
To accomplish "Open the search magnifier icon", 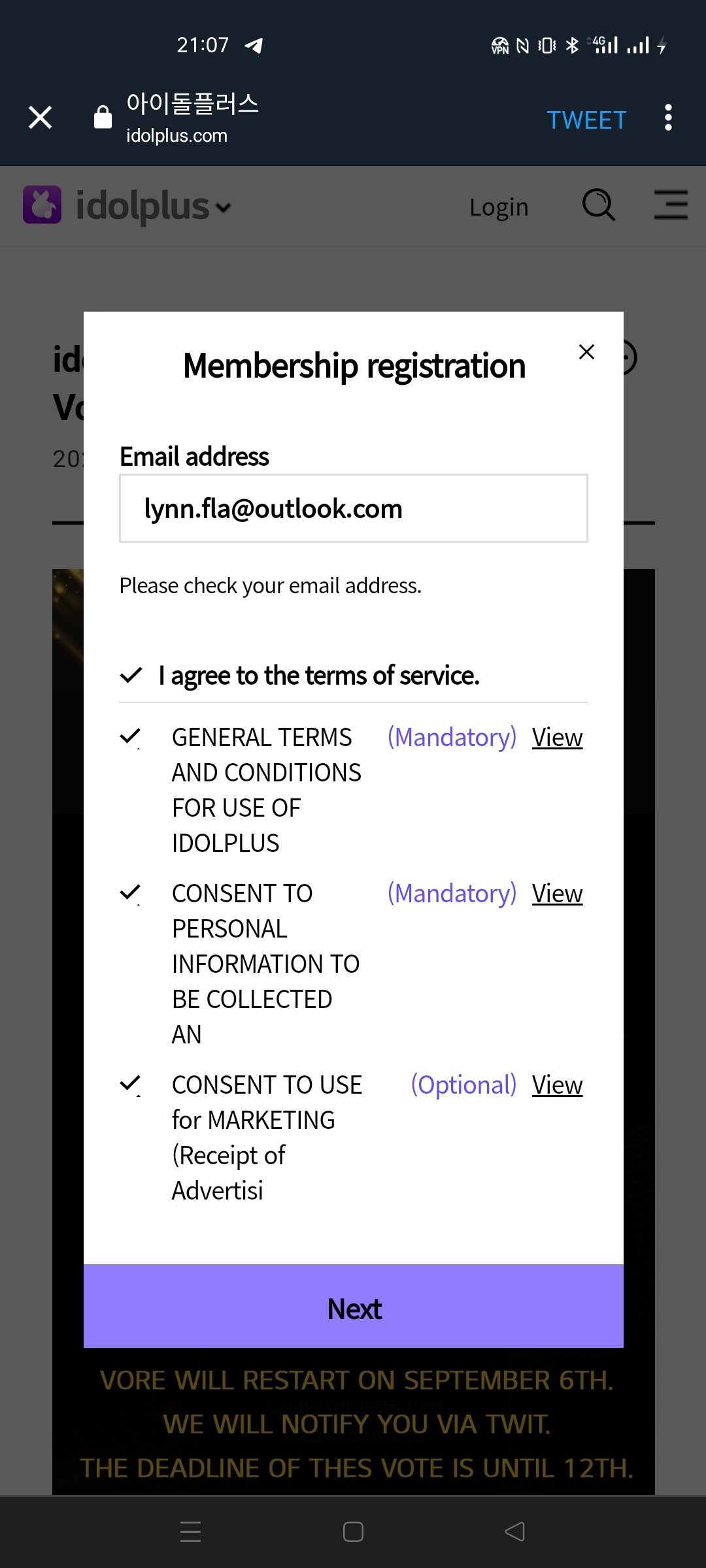I will [598, 205].
